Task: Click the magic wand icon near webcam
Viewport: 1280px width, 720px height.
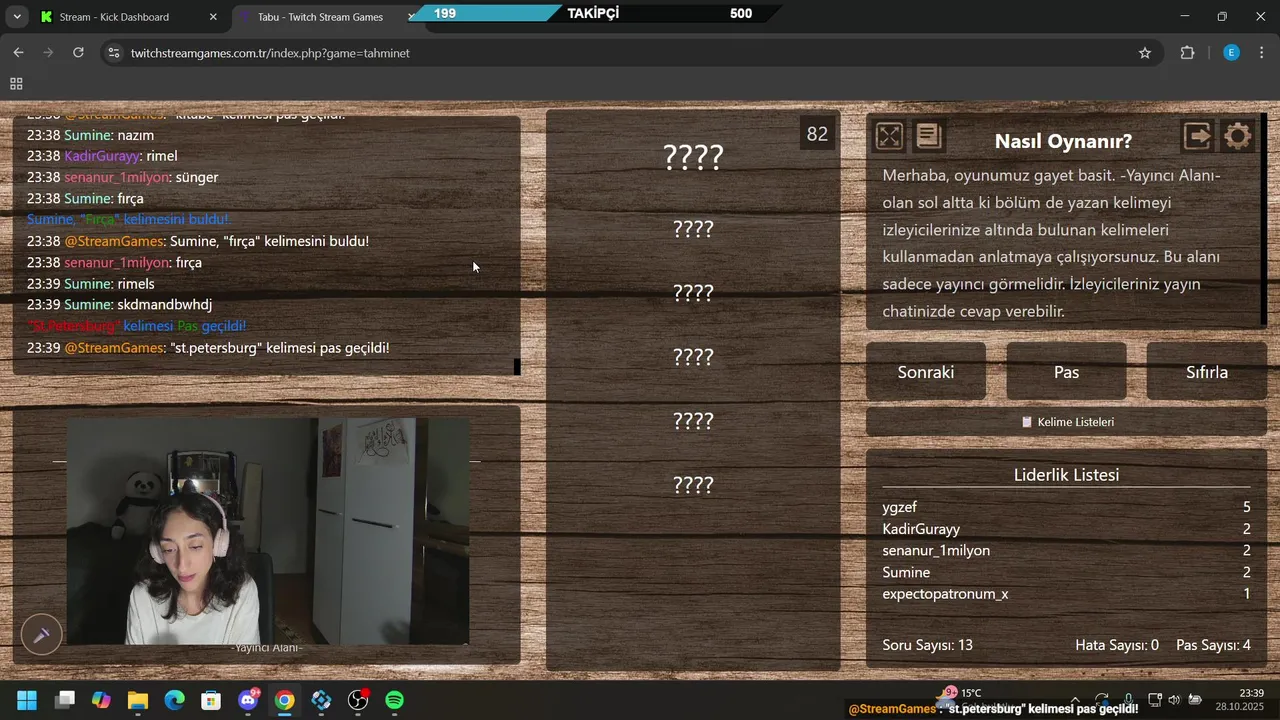Action: click(42, 634)
